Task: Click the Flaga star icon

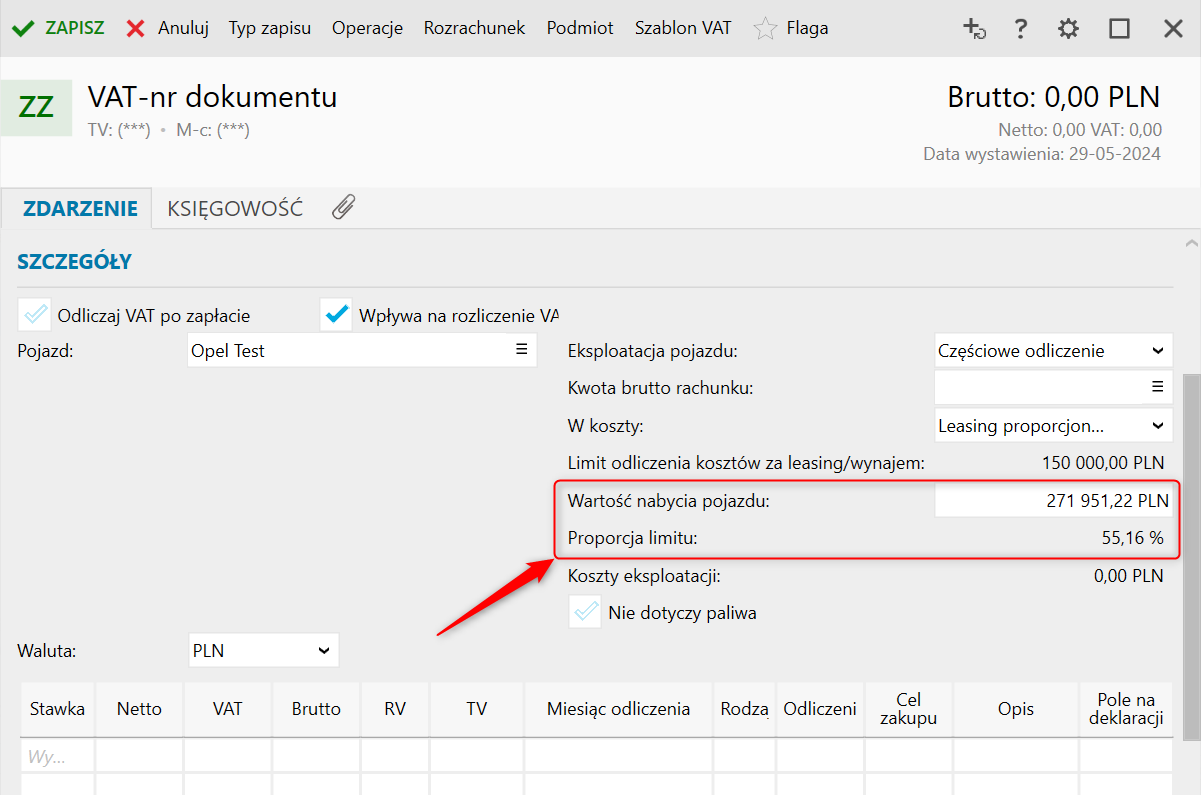Action: pyautogui.click(x=765, y=28)
